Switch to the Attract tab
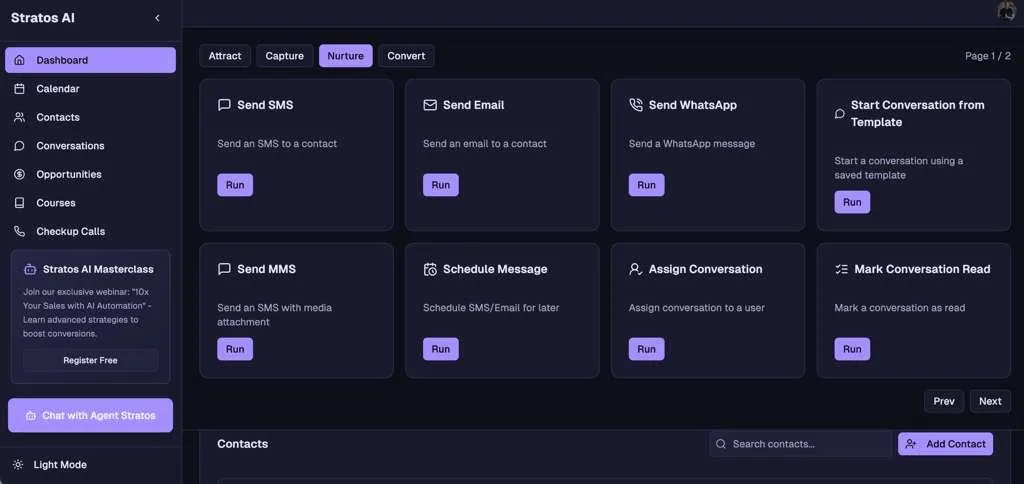This screenshot has height=484, width=1024. click(x=225, y=56)
